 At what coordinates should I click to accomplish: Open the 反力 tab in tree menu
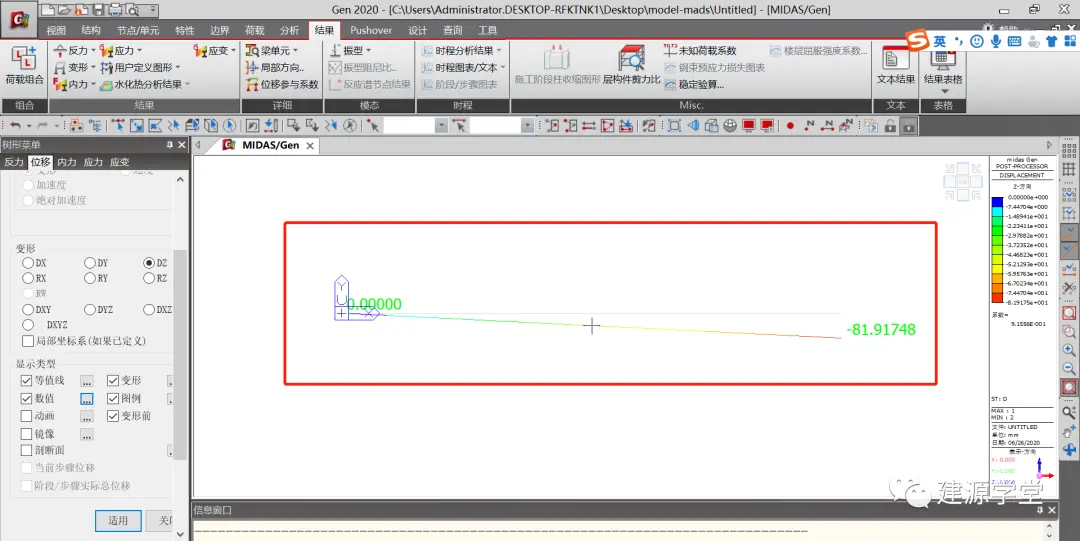14,162
